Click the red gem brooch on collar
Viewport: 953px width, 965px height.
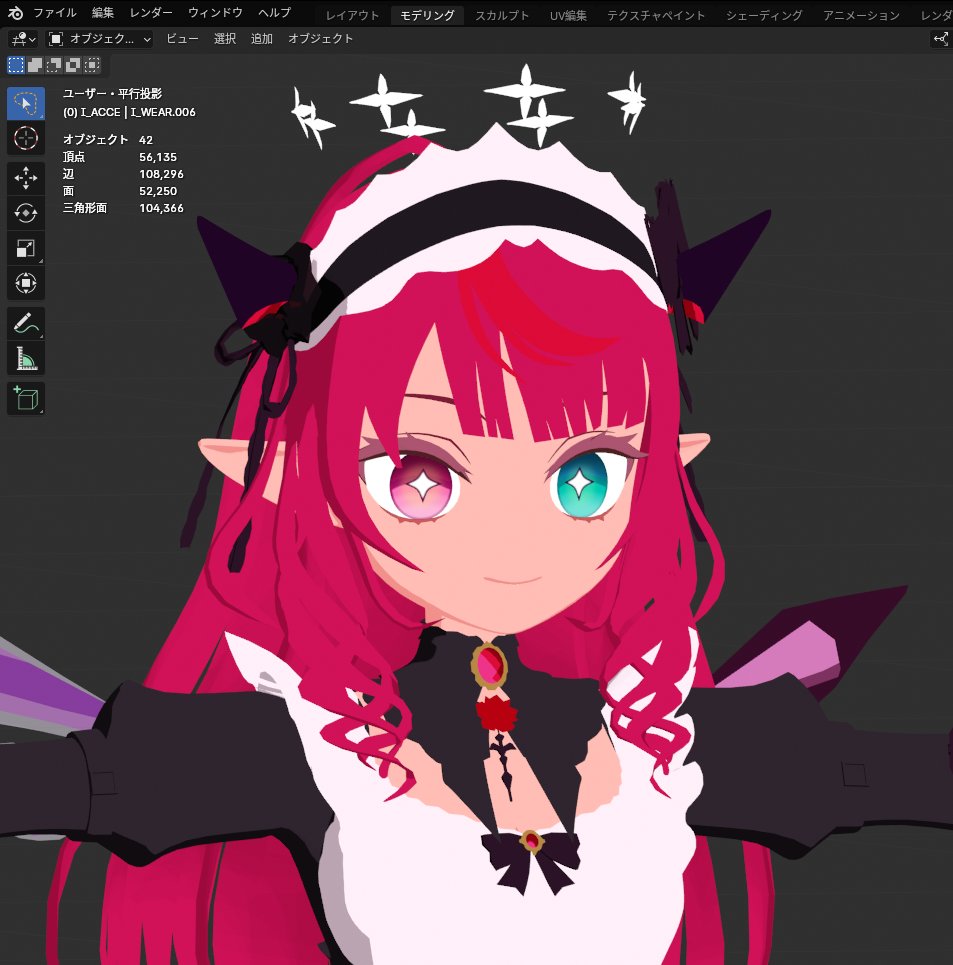(490, 665)
